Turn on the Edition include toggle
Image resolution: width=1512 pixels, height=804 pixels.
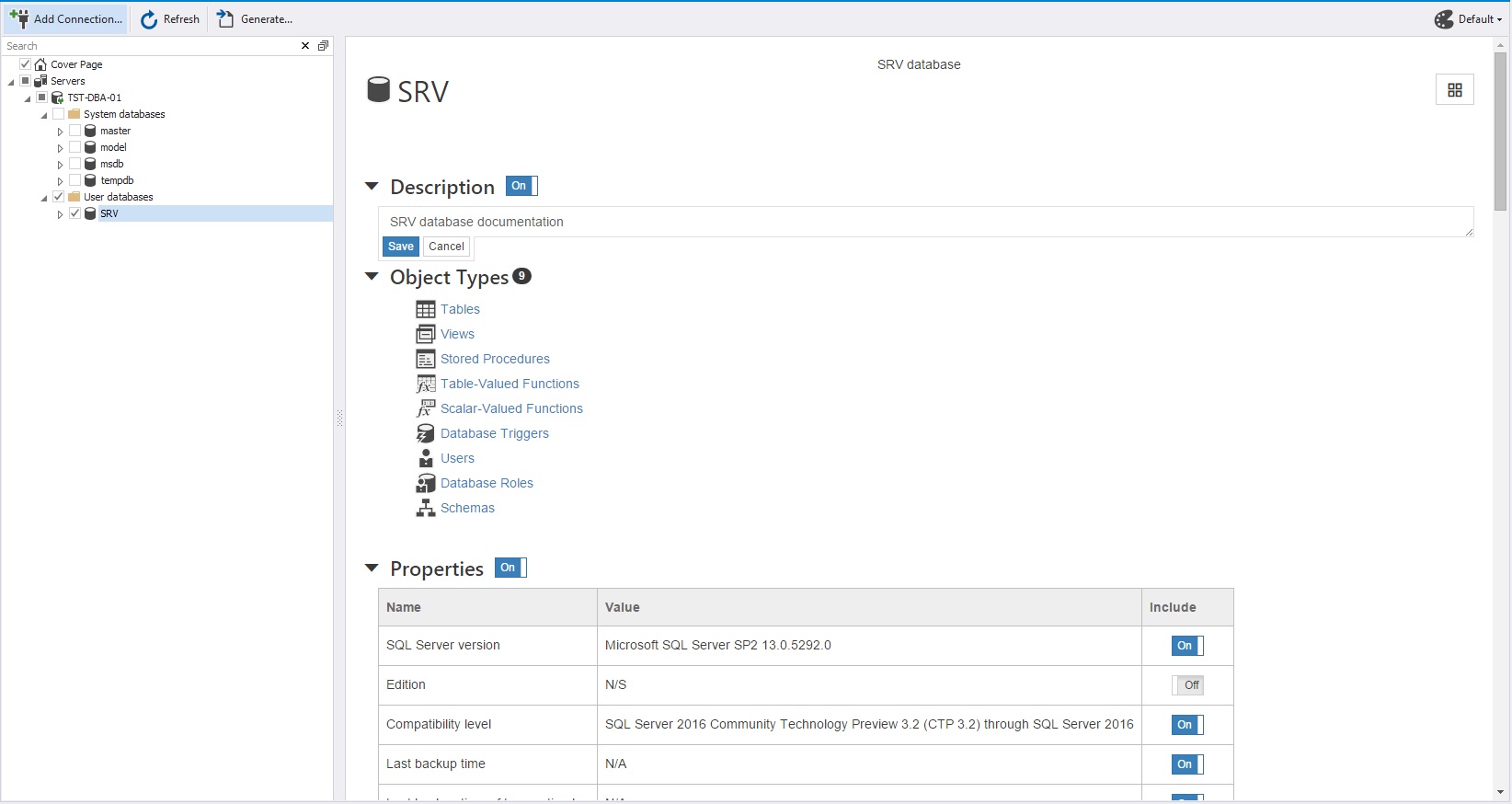tap(1187, 685)
